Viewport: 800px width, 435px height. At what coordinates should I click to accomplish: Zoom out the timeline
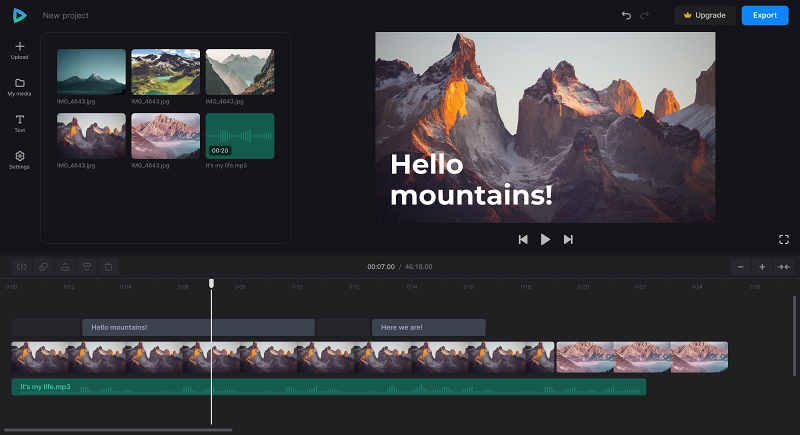click(x=740, y=267)
